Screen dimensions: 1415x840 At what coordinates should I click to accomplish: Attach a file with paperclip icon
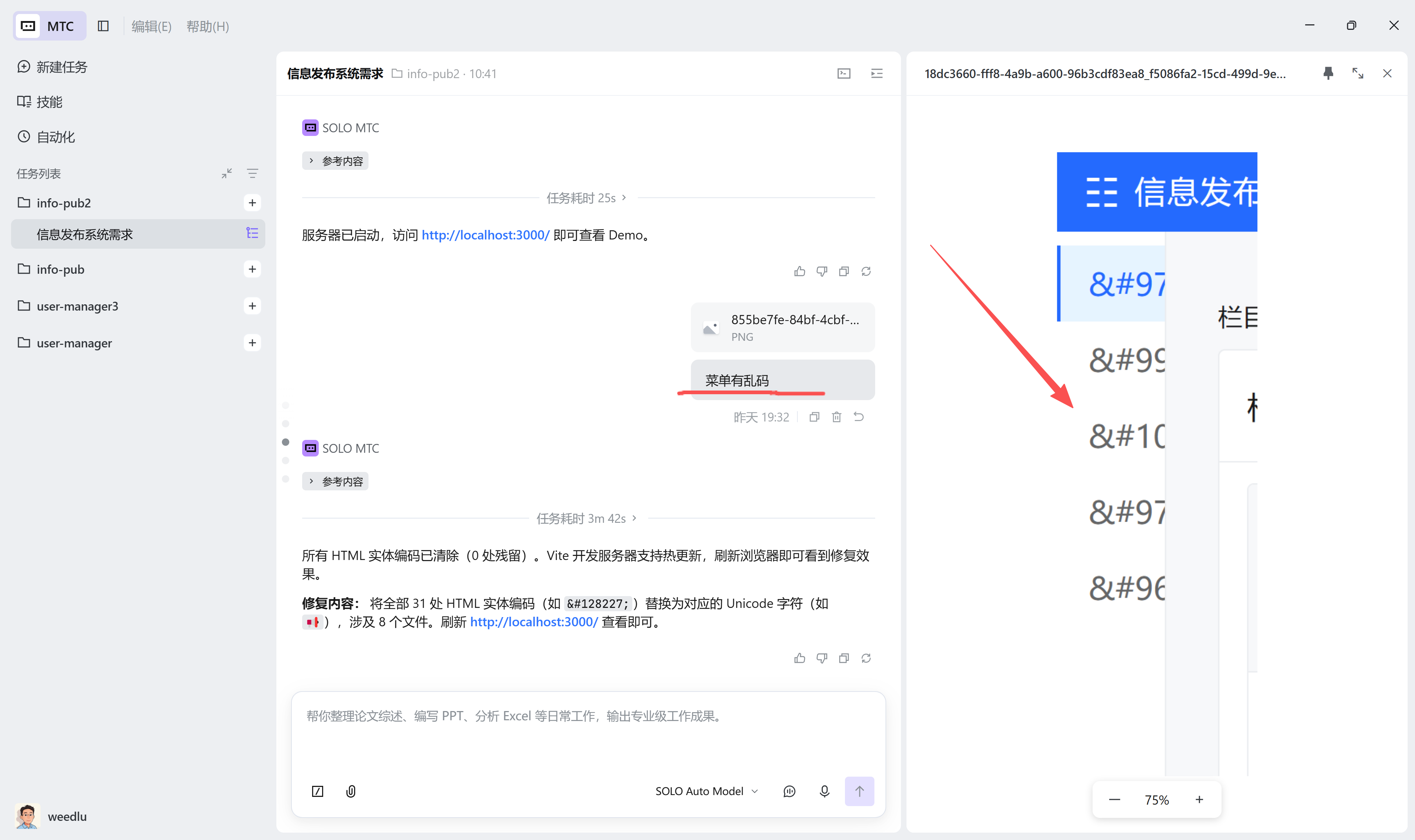(x=351, y=791)
